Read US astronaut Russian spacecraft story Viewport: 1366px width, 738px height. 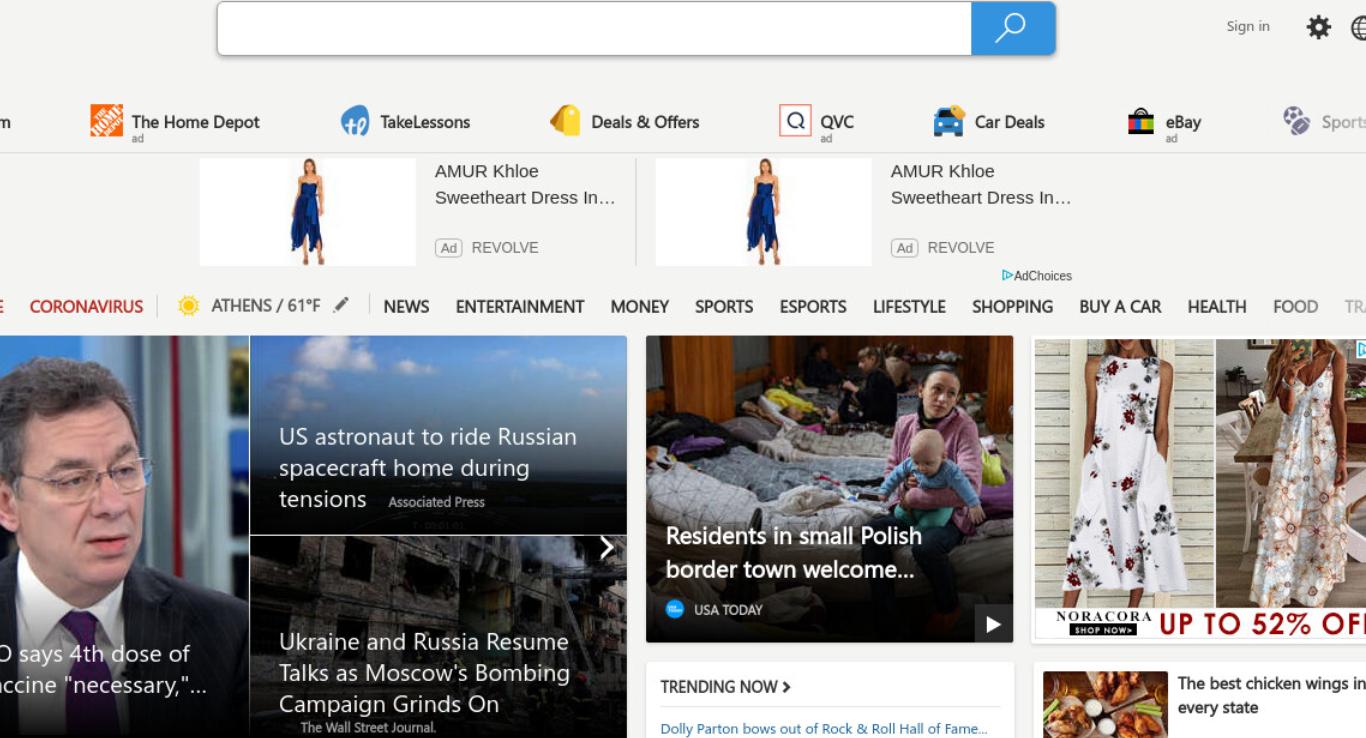coord(428,467)
